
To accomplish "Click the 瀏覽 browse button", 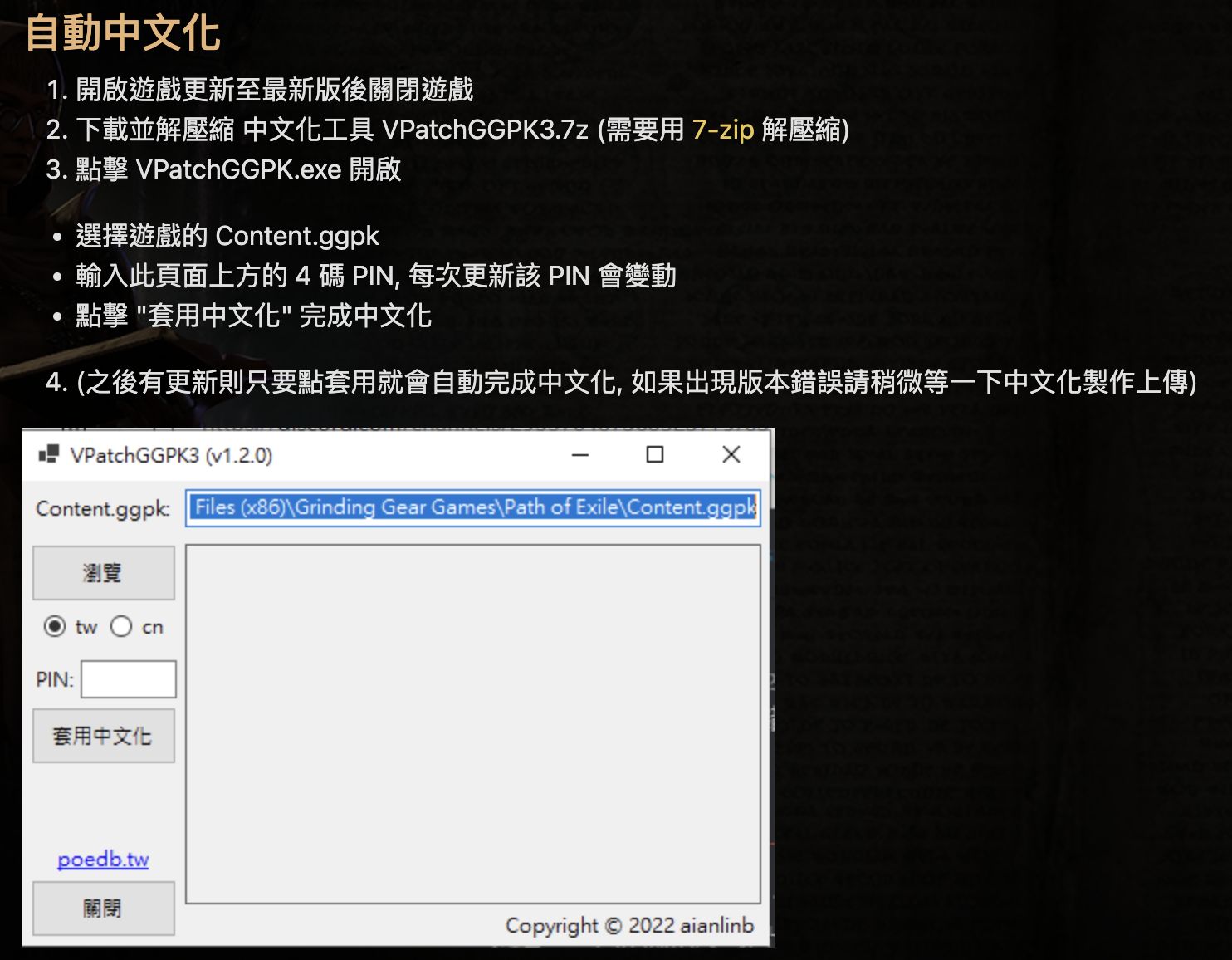I will [x=102, y=572].
